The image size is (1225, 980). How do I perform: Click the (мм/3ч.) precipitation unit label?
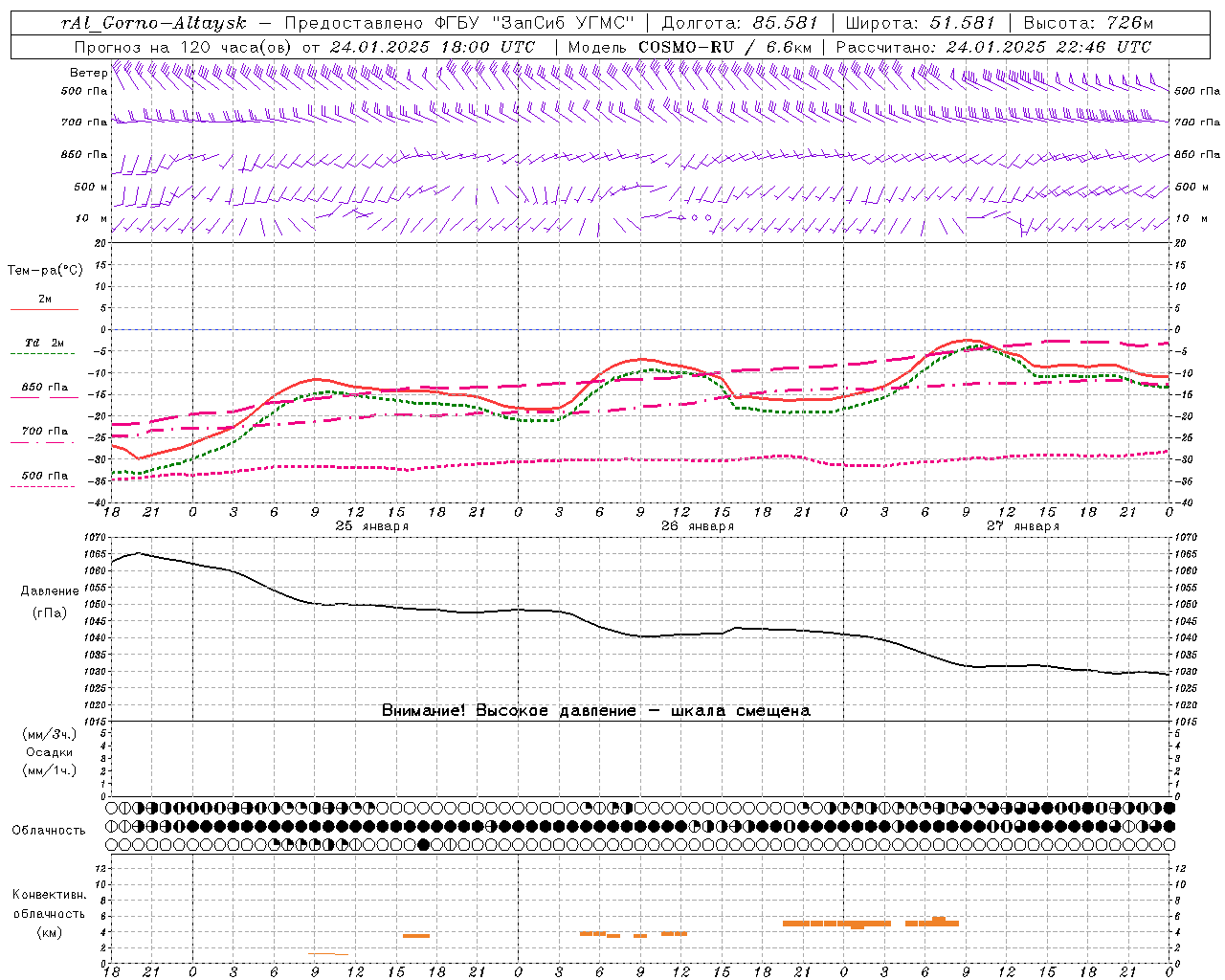(50, 734)
